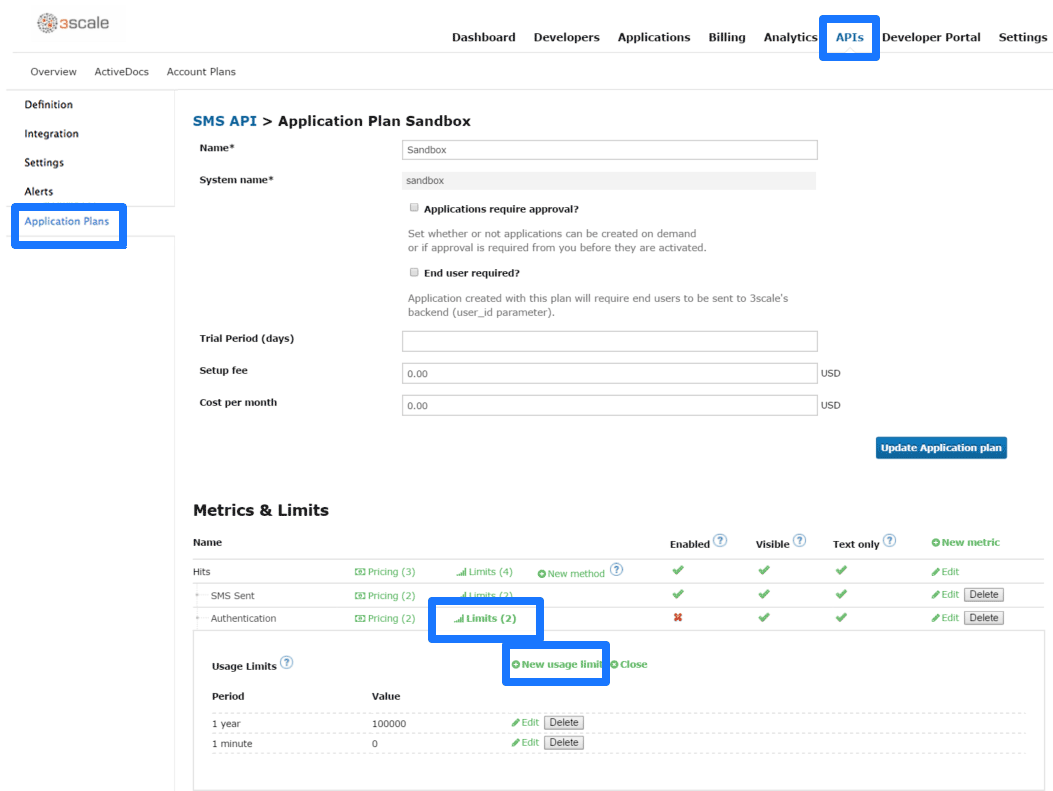This screenshot has height=791, width=1053.
Task: Toggle the Hits metric's enabled checkmark
Action: tap(677, 570)
